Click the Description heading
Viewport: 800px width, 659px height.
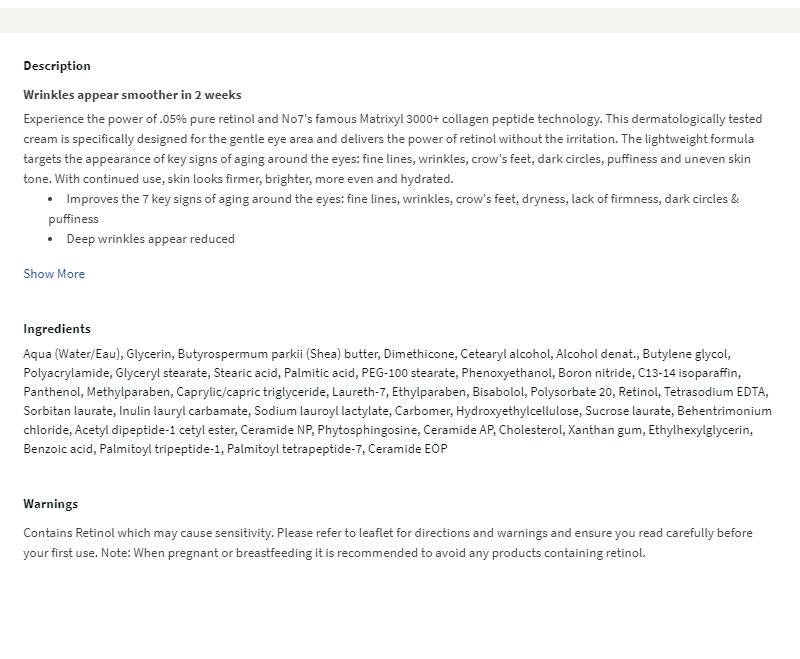click(x=57, y=66)
